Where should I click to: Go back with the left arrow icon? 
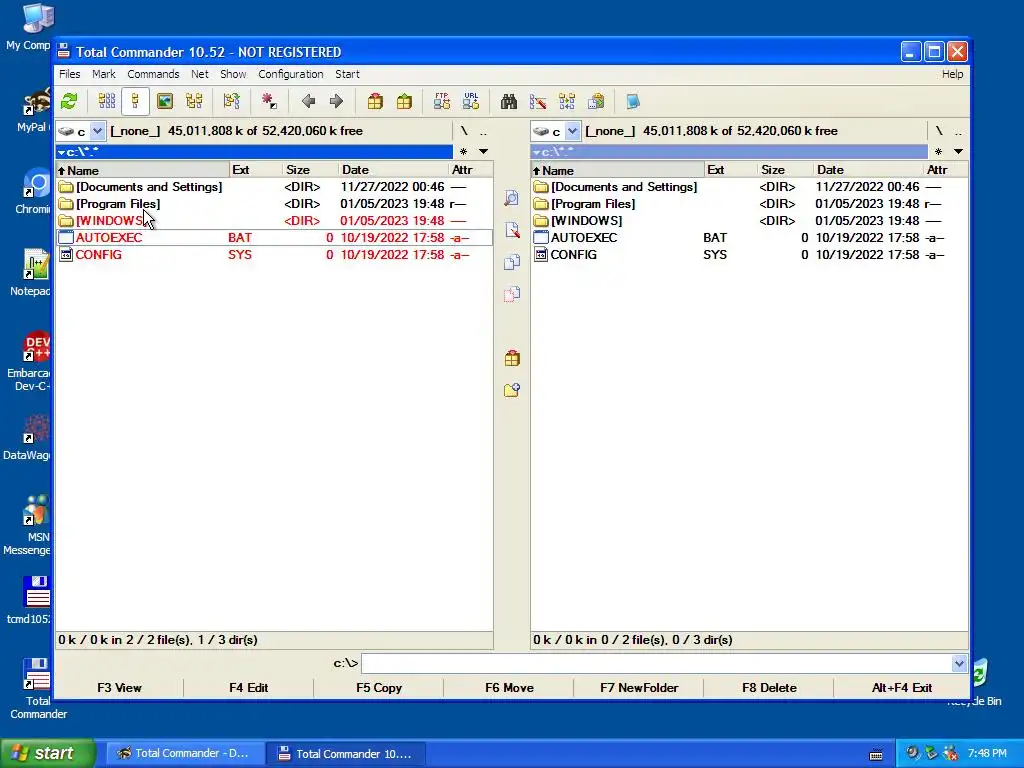(x=308, y=101)
